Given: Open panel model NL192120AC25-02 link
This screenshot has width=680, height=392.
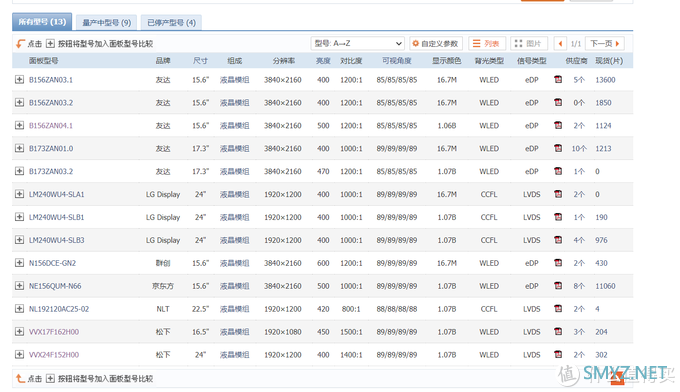Looking at the screenshot, I should [59, 309].
